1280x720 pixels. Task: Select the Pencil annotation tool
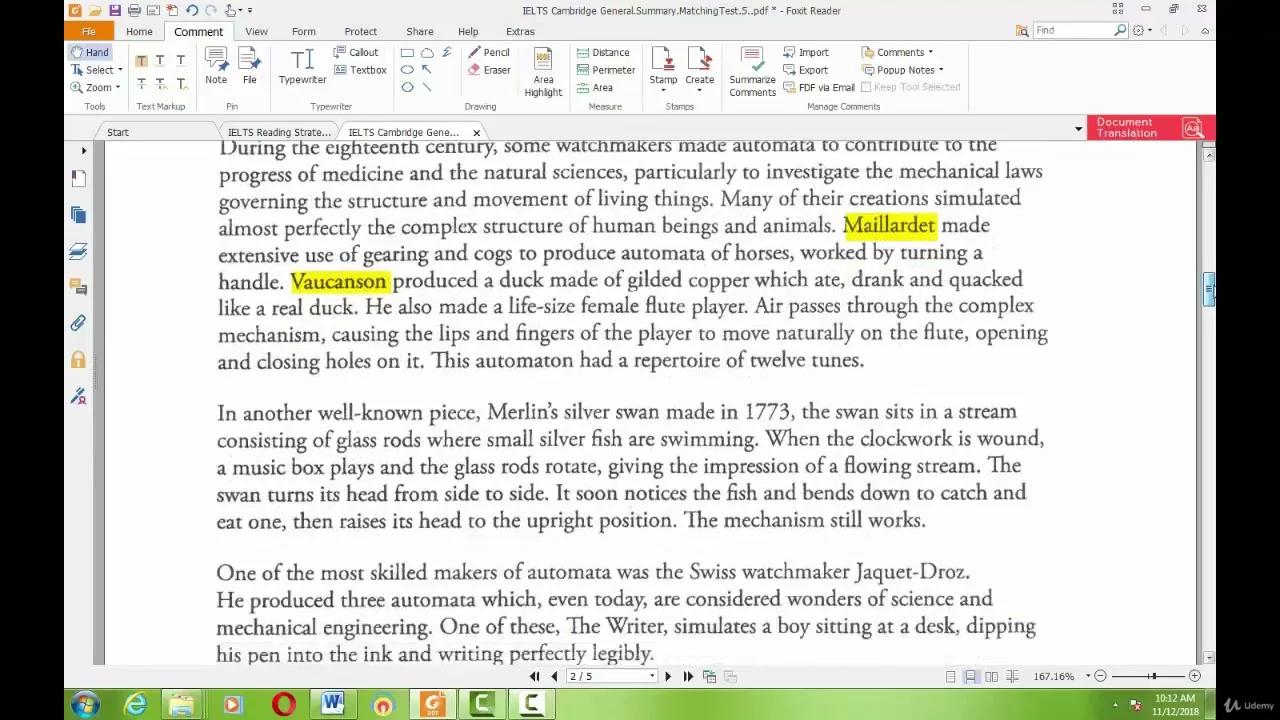coord(489,51)
